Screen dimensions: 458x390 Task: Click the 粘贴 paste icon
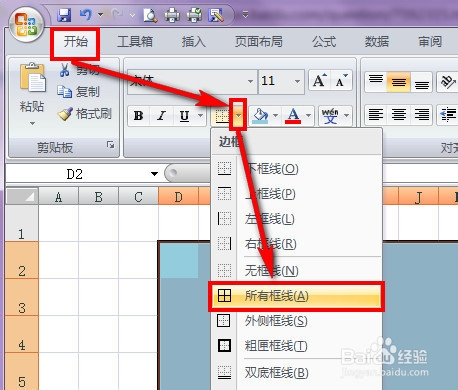32,77
